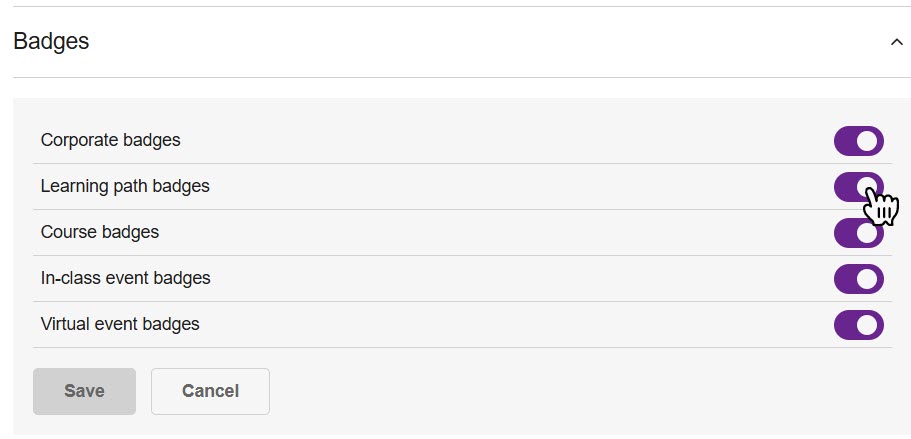
Task: Switch off In-class event badges
Action: point(858,279)
